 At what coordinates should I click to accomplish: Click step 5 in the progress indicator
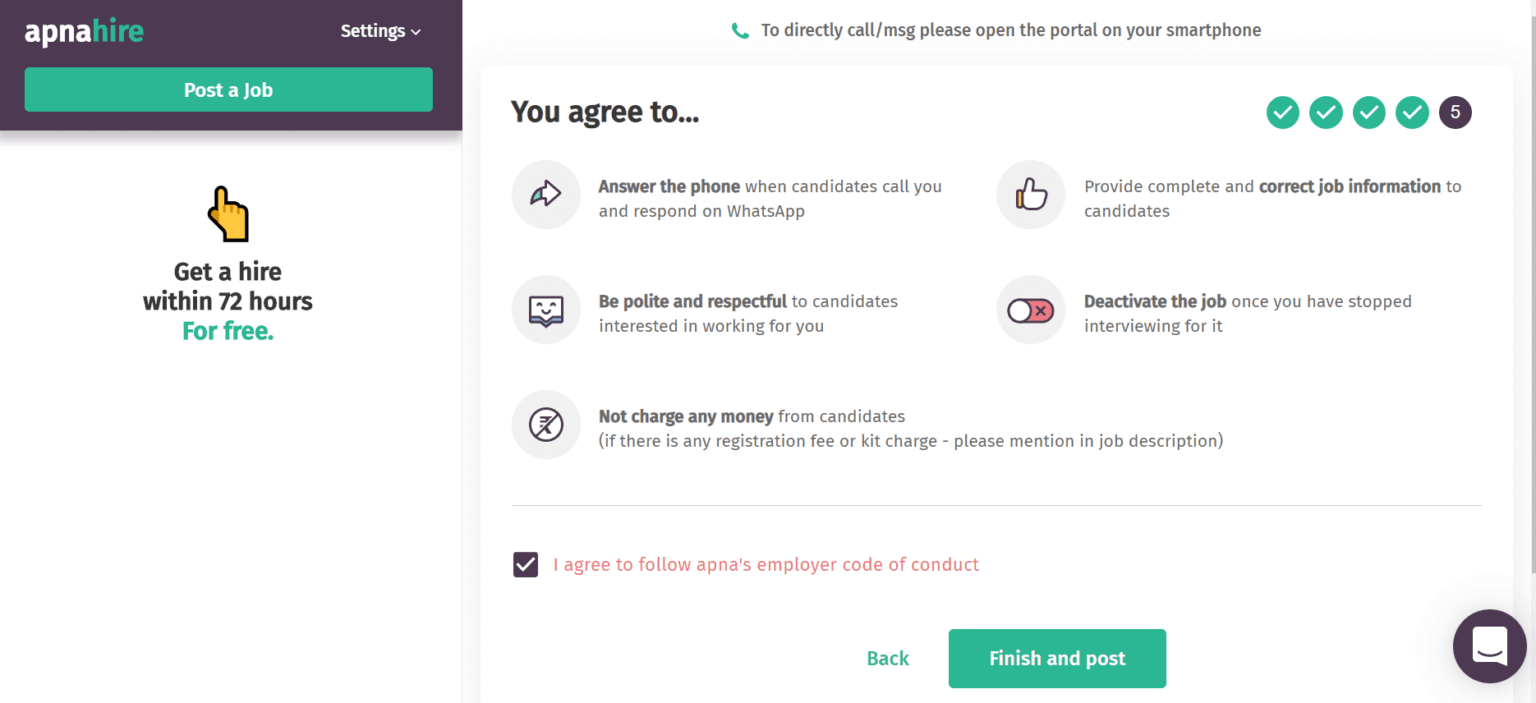(x=1455, y=112)
